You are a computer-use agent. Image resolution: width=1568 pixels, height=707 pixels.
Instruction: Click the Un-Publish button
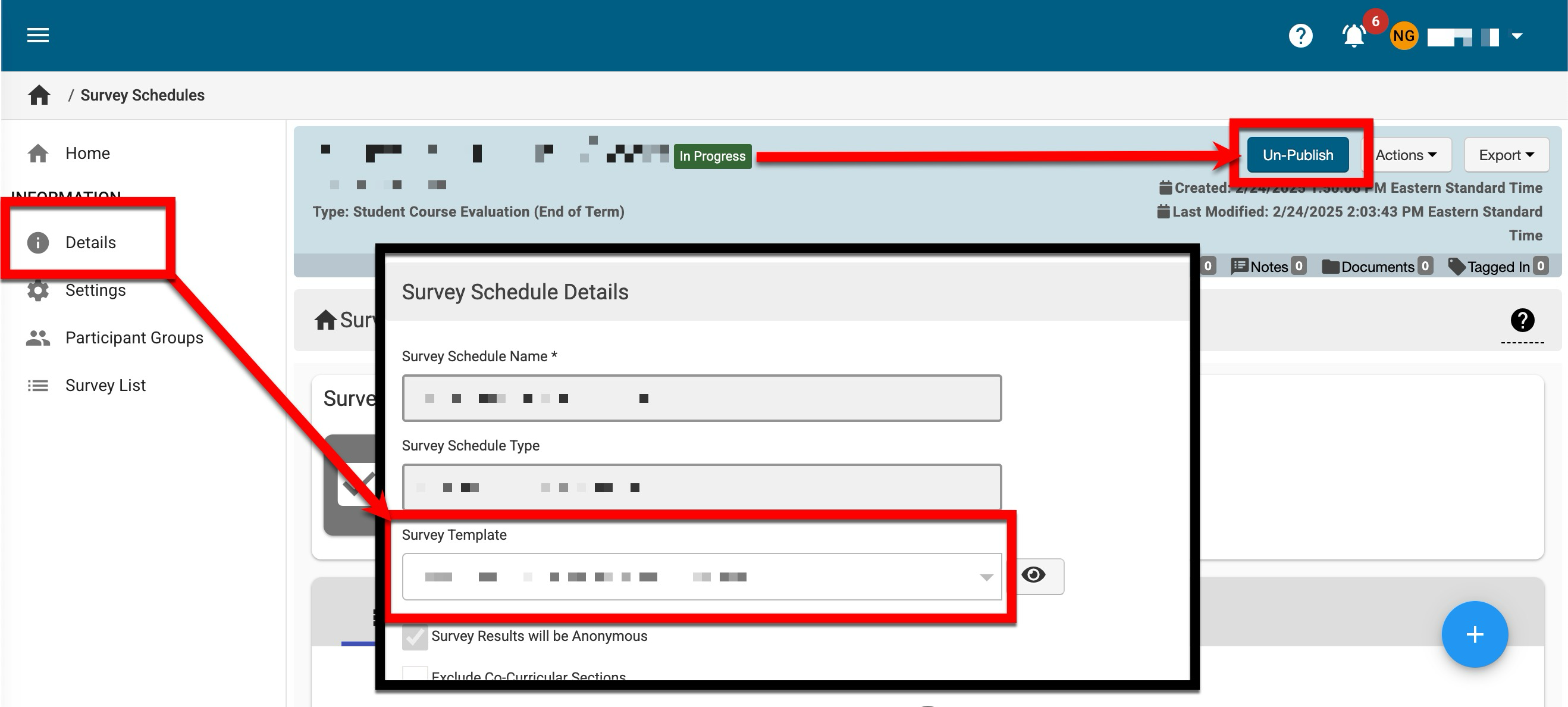pyautogui.click(x=1297, y=155)
